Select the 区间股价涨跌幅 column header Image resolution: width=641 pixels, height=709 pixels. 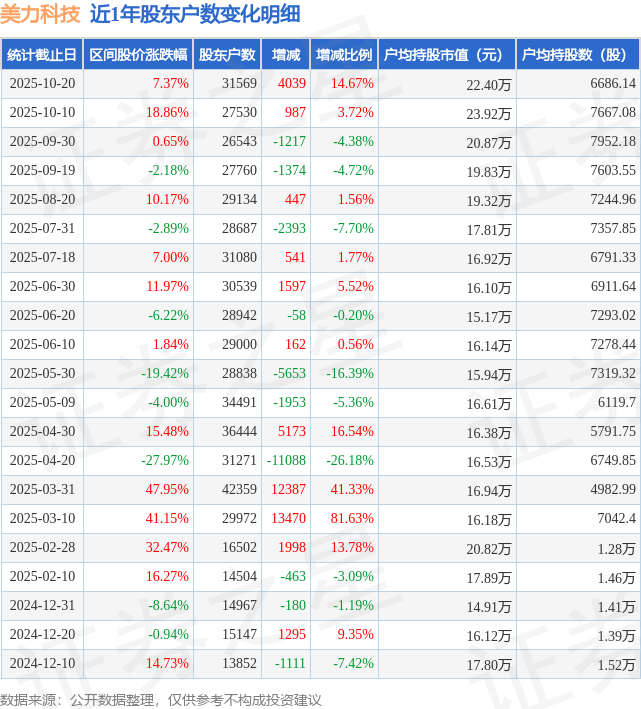(x=138, y=55)
